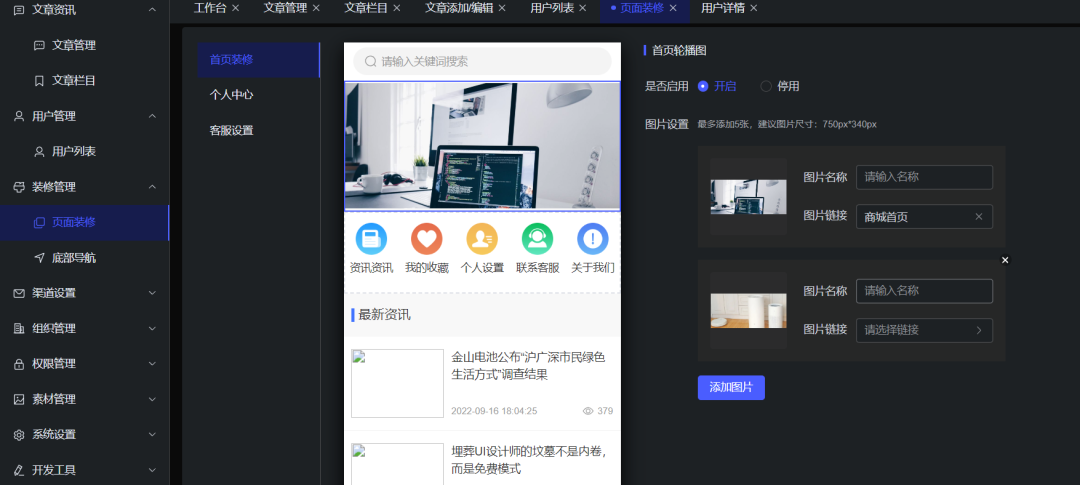Open the 请选择链接 link selector
The width and height of the screenshot is (1080, 485).
[x=924, y=330]
